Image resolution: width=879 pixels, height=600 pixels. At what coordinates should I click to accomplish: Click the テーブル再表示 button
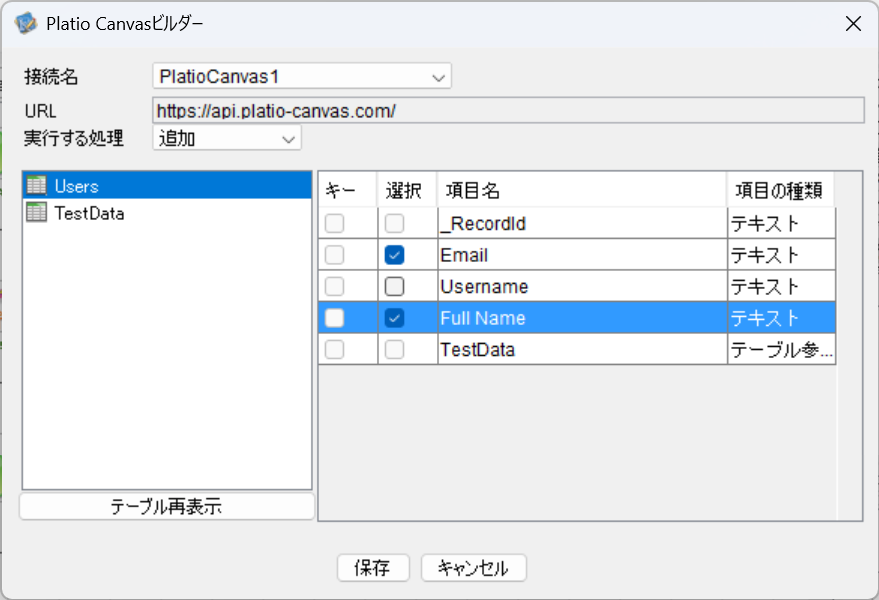(166, 507)
